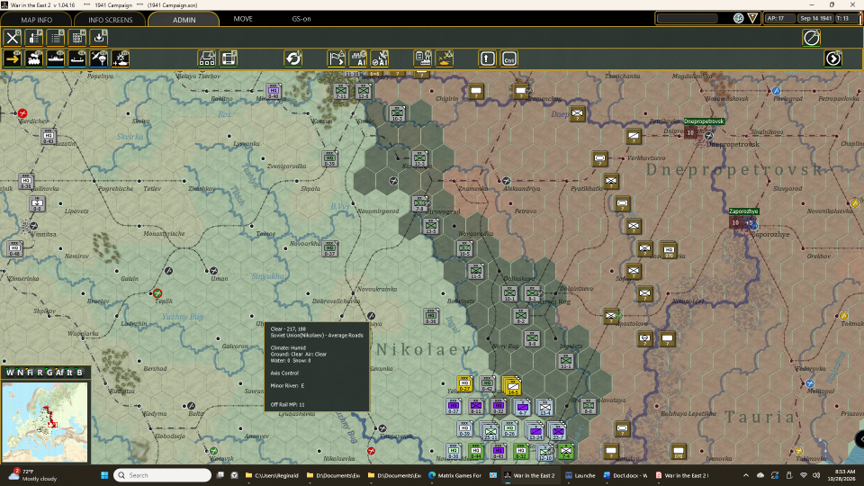This screenshot has height=486, width=864.
Task: Select the Zaporozhye city label
Action: click(744, 211)
